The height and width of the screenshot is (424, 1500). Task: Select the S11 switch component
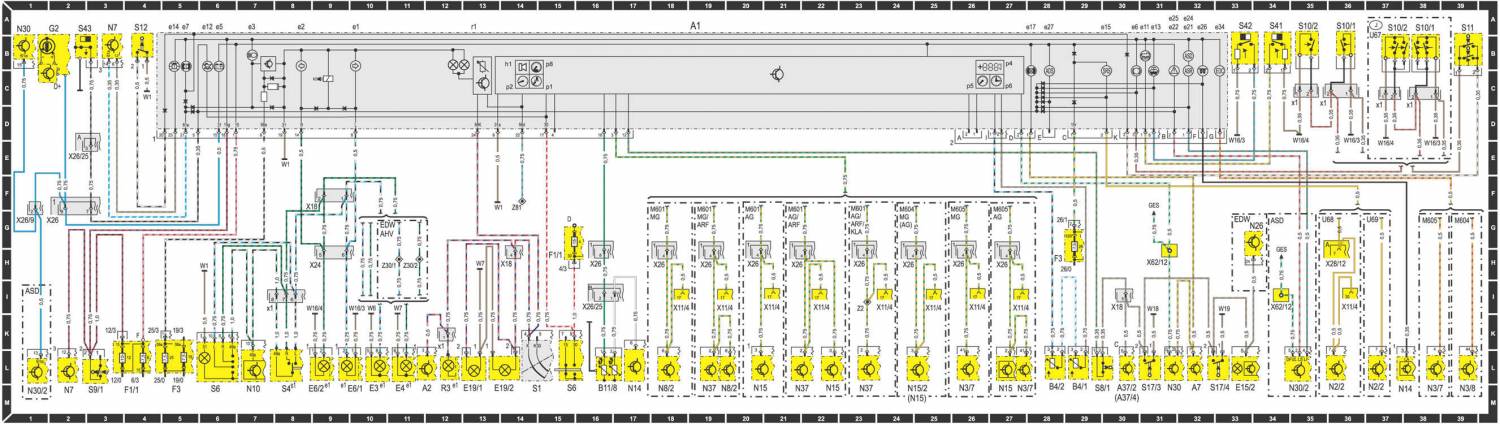click(1467, 50)
